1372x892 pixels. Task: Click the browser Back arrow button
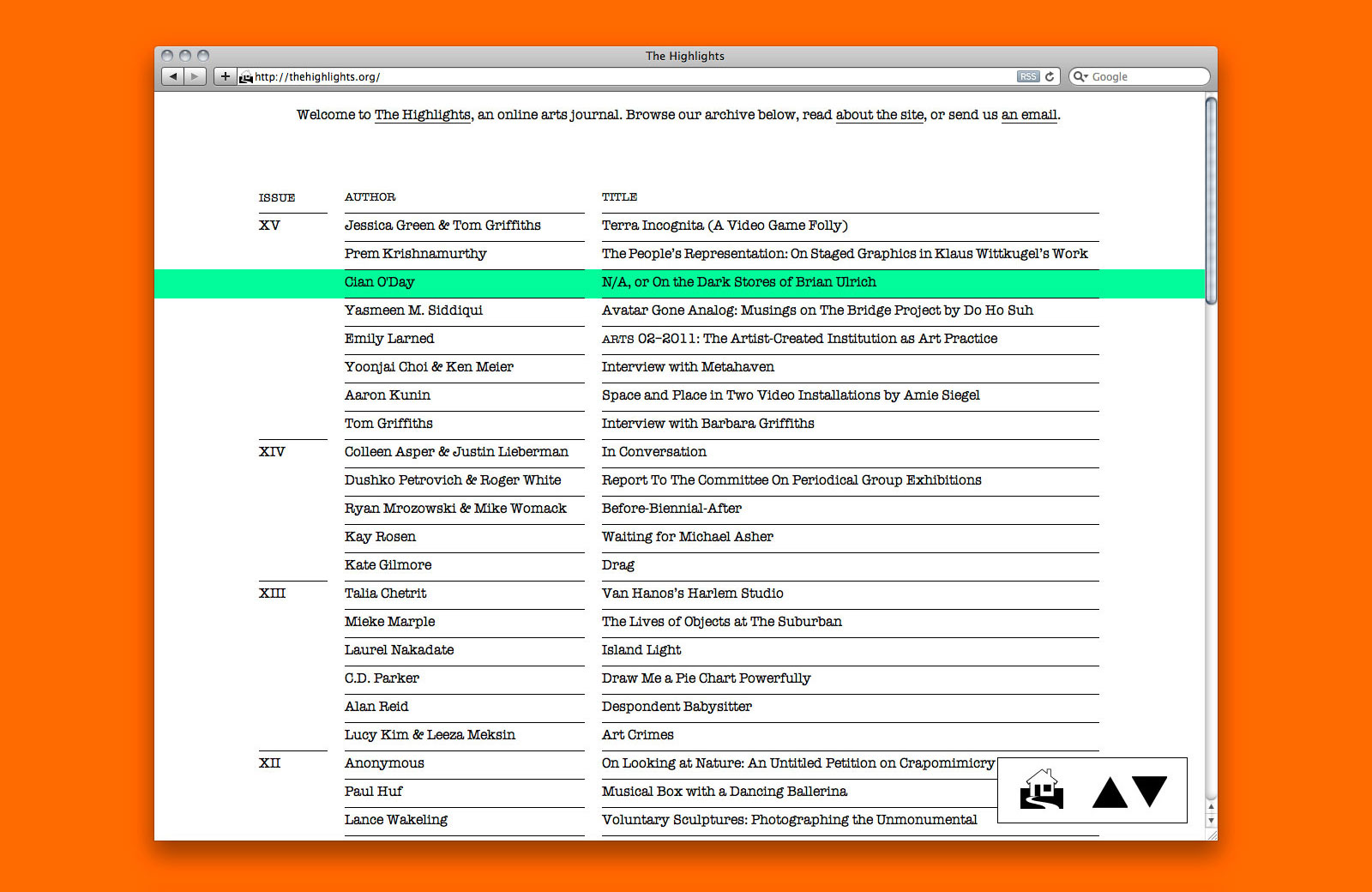pos(173,76)
